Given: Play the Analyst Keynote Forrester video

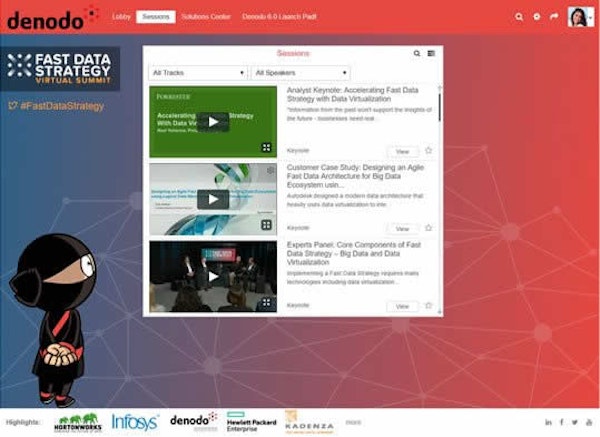Looking at the screenshot, I should tap(213, 122).
